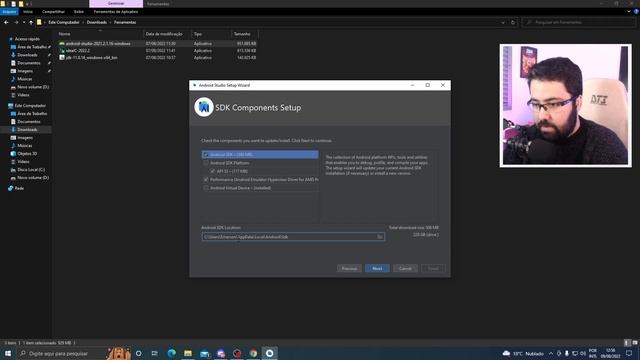The image size is (640, 360).
Task: Select Este Computador in navigation pane
Action: (x=30, y=106)
